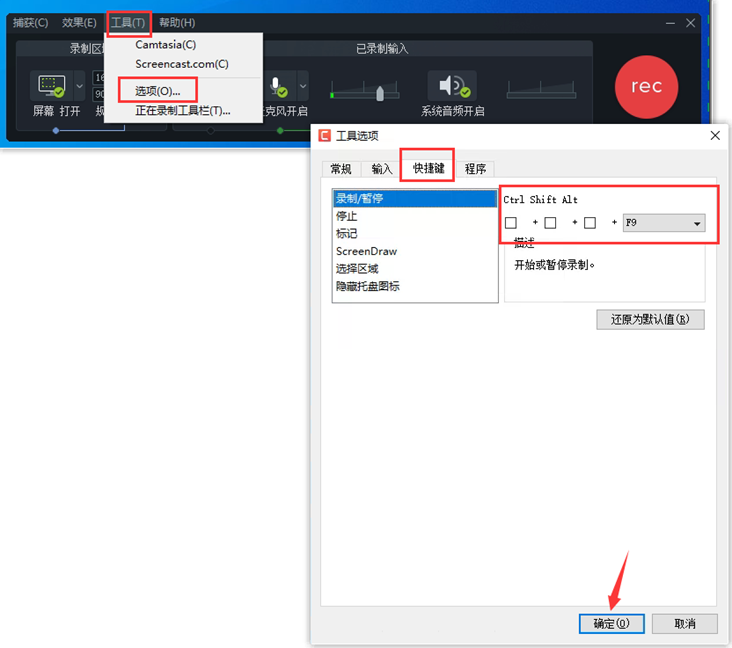
Task: Expand the screen area dropdown arrow
Action: (80, 86)
